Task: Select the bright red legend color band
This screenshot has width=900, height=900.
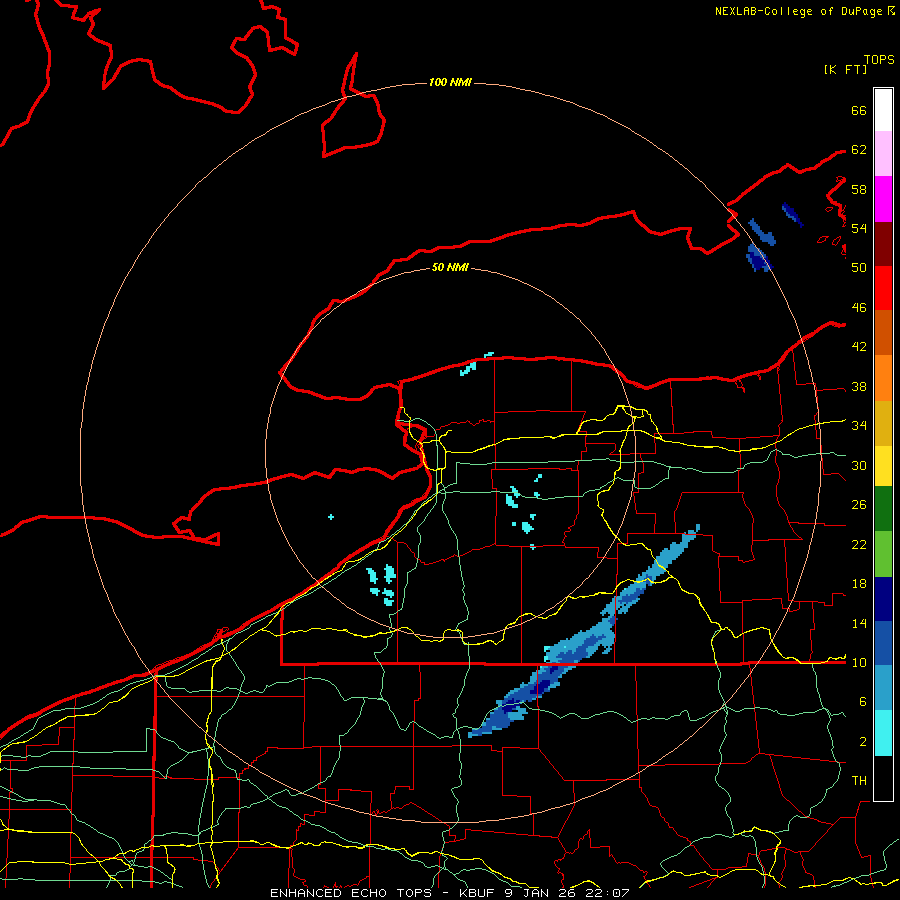Action: click(883, 288)
